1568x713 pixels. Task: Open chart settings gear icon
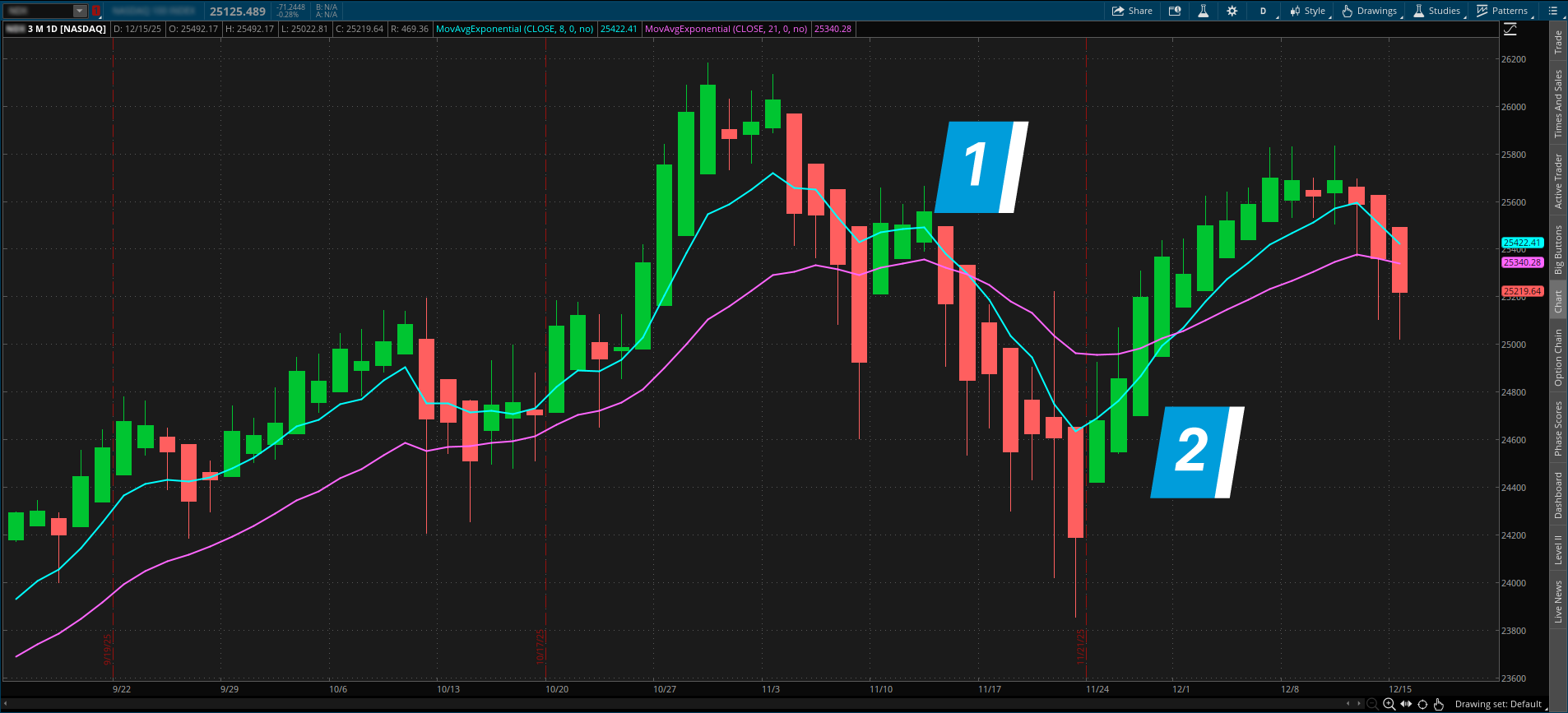[x=1232, y=11]
